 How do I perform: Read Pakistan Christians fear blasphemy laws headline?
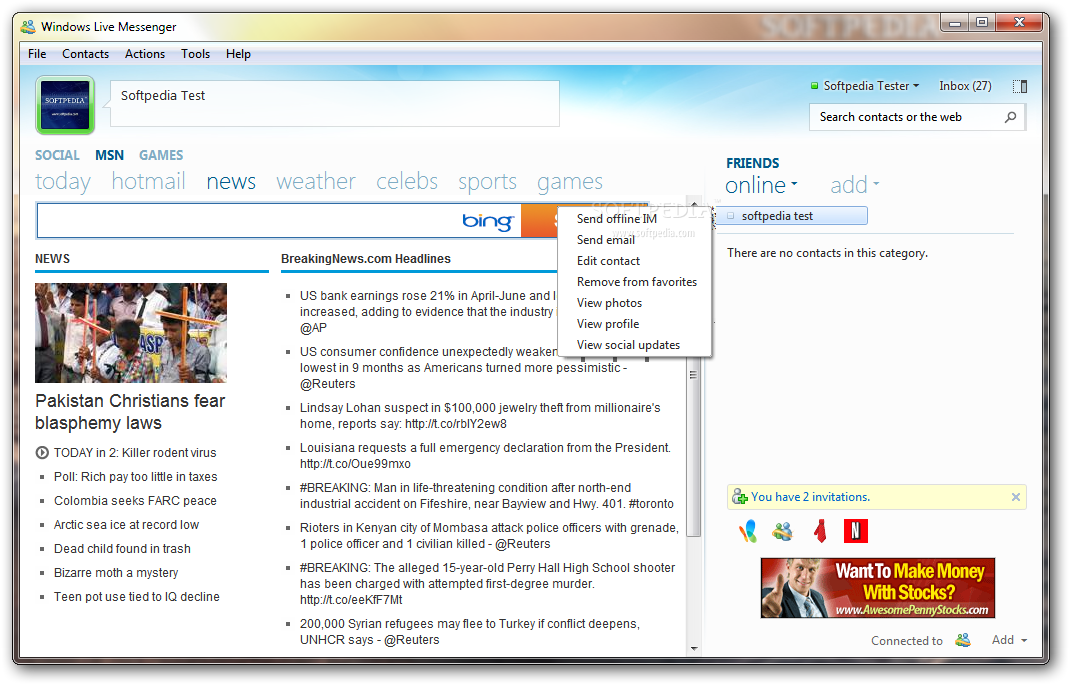point(130,411)
